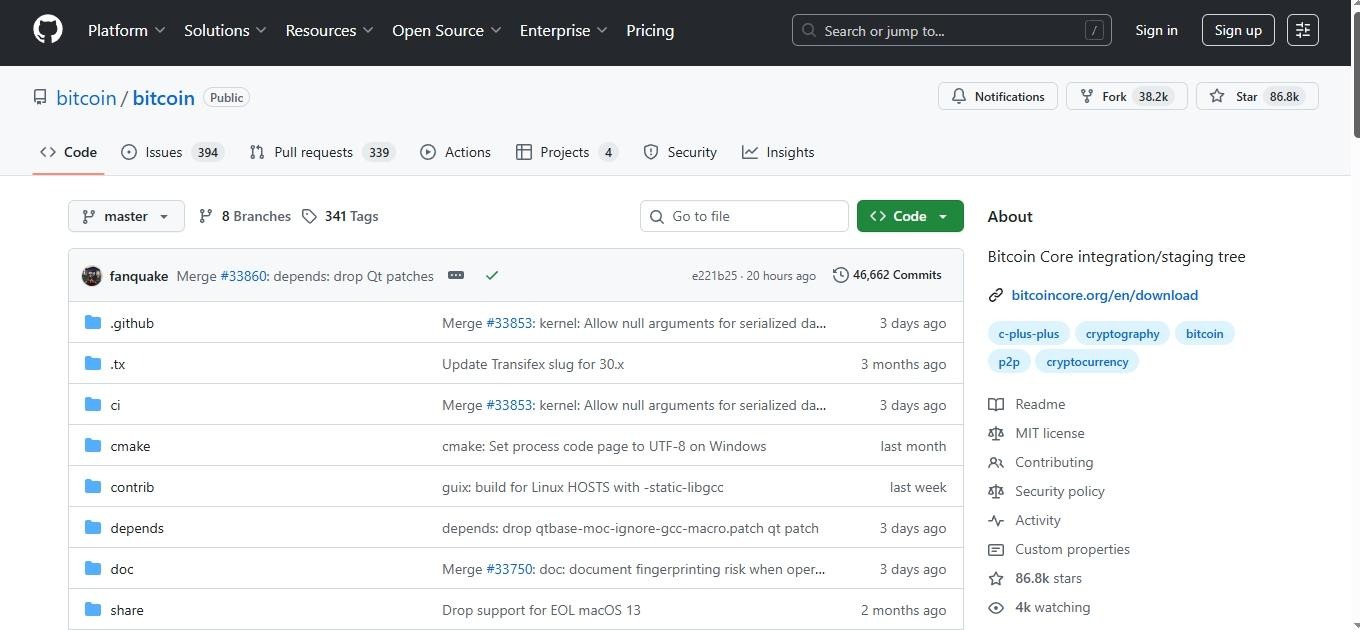Open the command palette icon in search bar

click(x=1093, y=30)
